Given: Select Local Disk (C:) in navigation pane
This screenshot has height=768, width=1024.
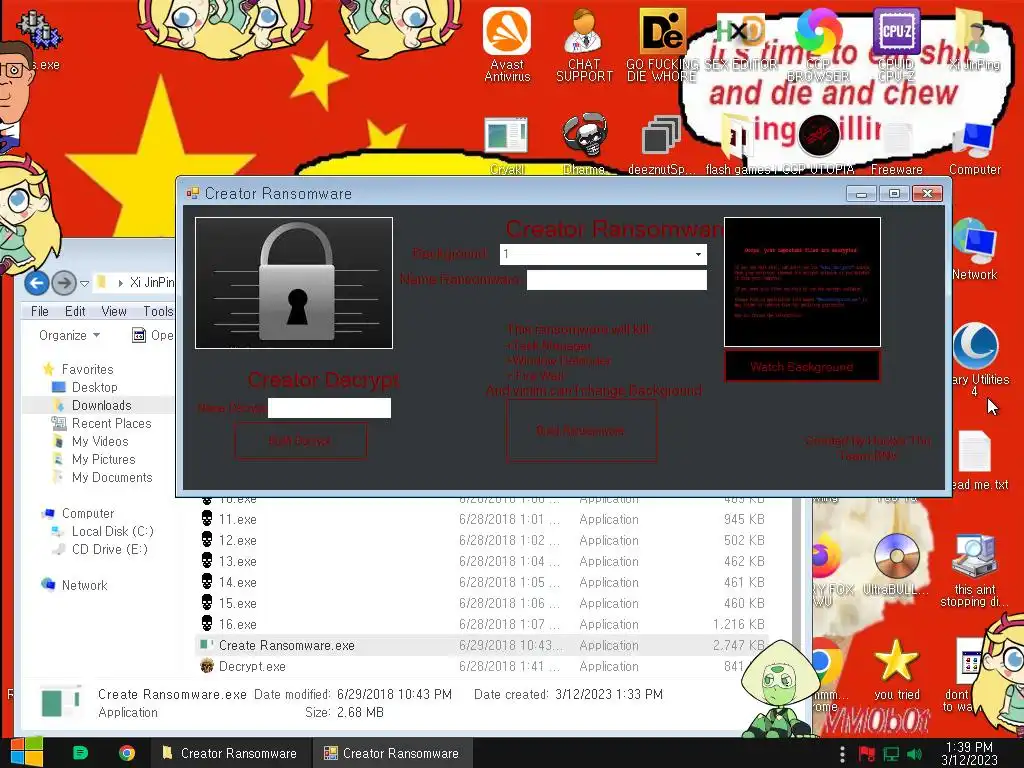Looking at the screenshot, I should click(x=112, y=532).
